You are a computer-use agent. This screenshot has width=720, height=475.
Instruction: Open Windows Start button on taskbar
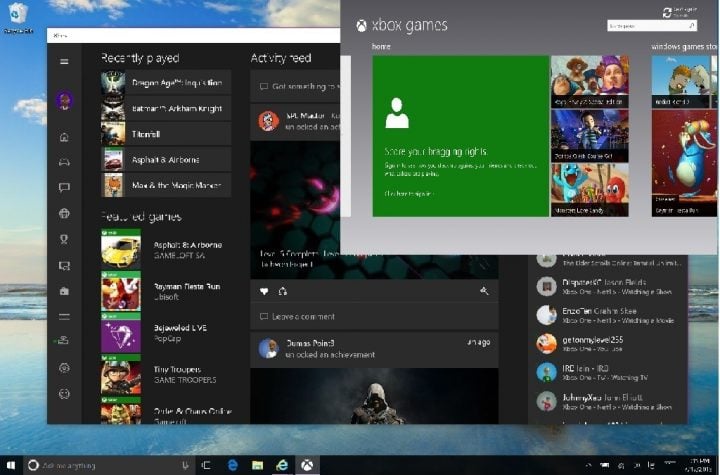tap(11, 465)
